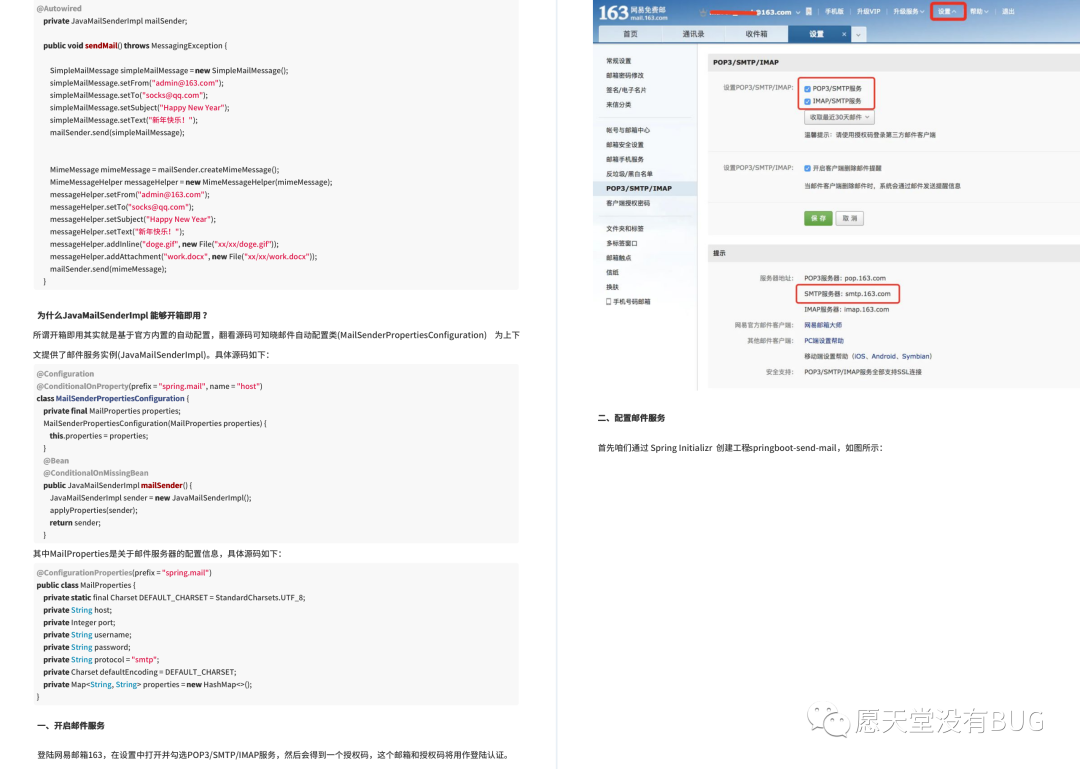
Task: Open the tab list chevron after the 设置 tab
Action: pyautogui.click(x=858, y=34)
